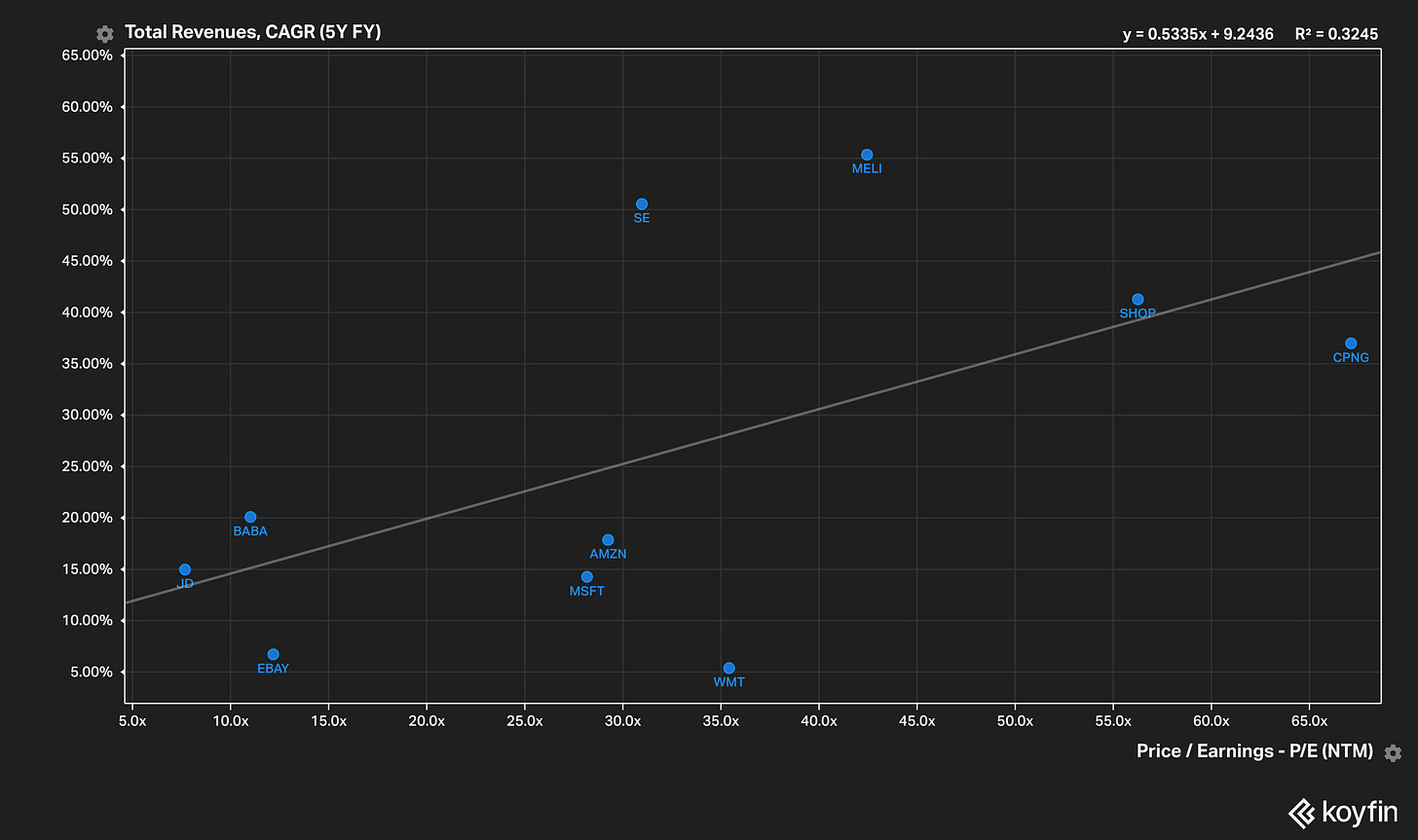Click the 15.0x x-axis label
The image size is (1418, 840).
329,721
